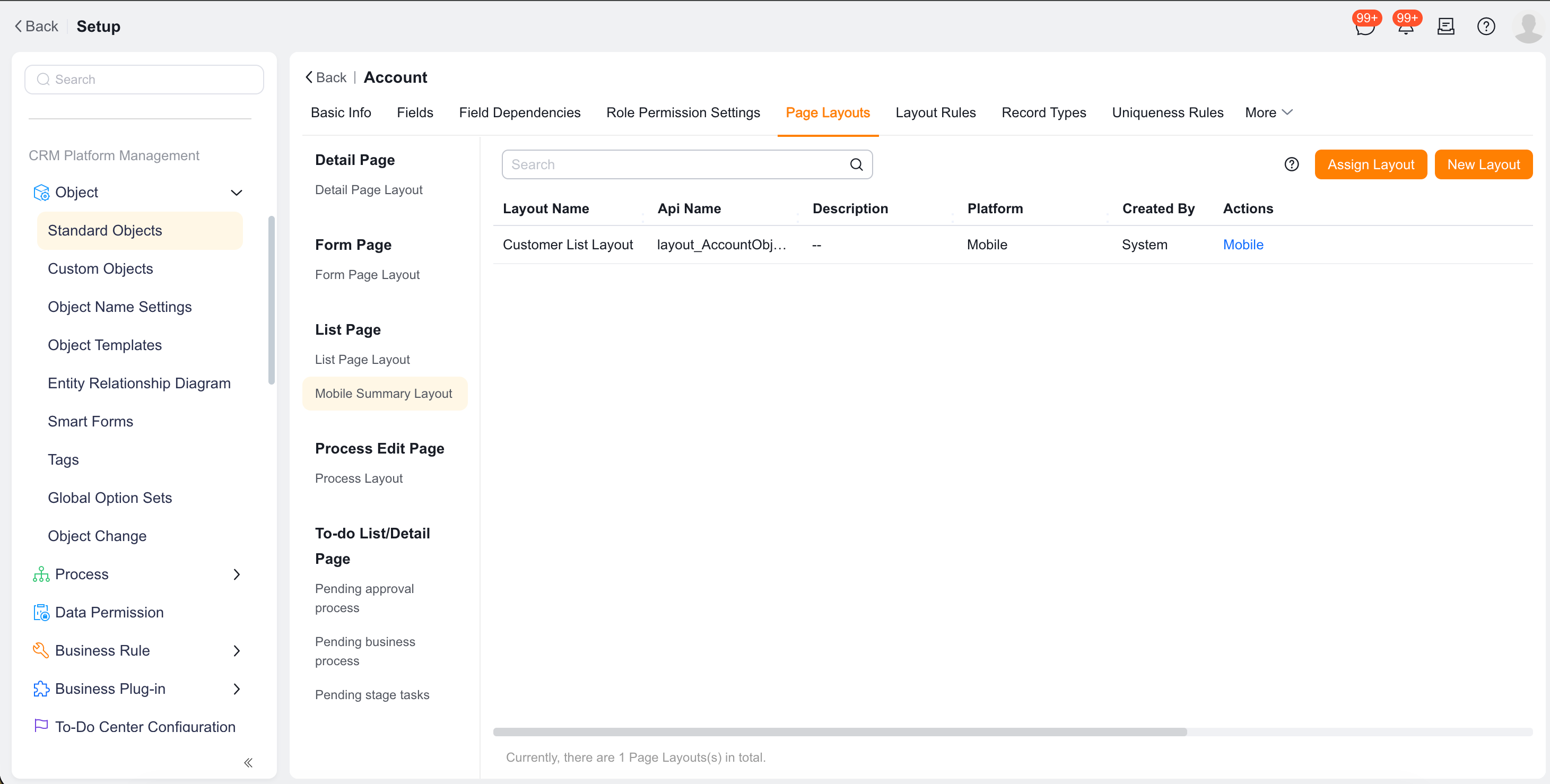Click the help icon beside Assign Layout
1550x784 pixels.
coord(1291,164)
